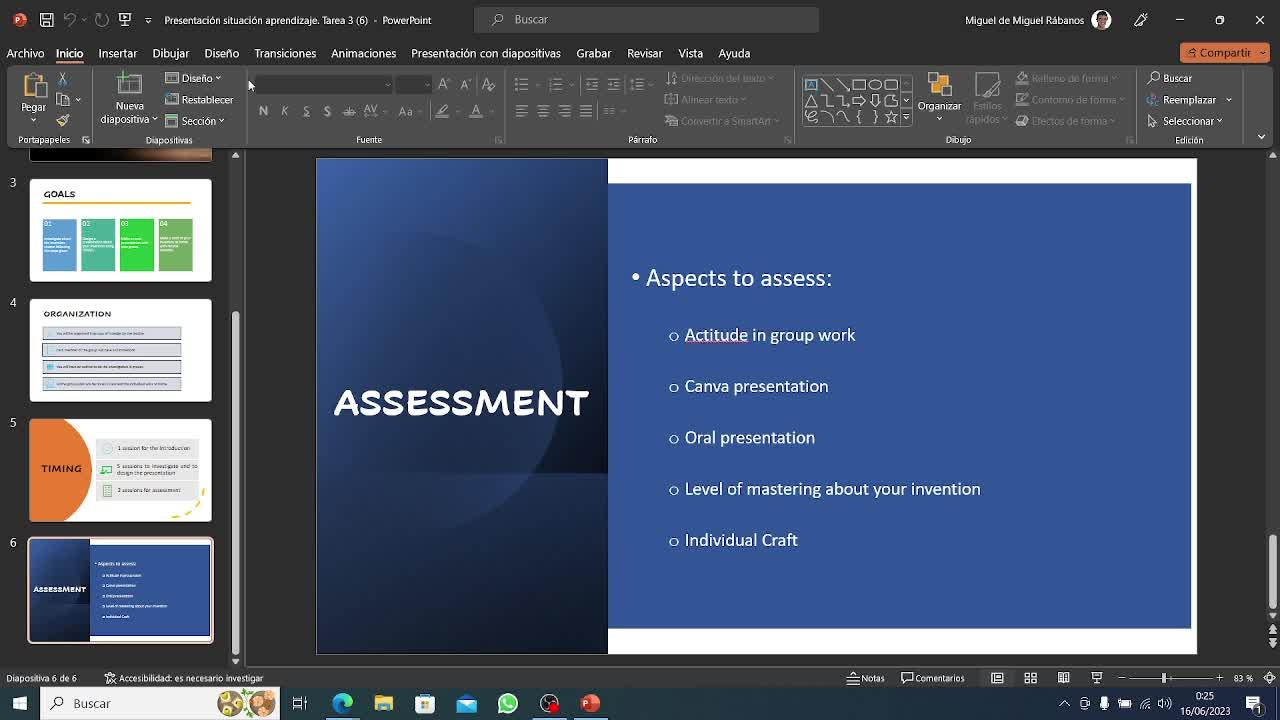Open the Sección dropdown

tap(195, 121)
